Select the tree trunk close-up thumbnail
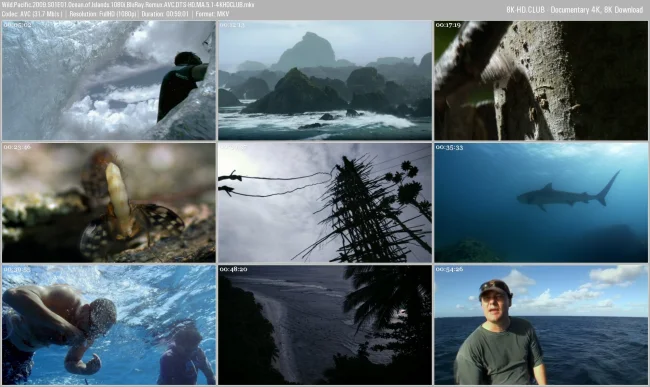 541,80
